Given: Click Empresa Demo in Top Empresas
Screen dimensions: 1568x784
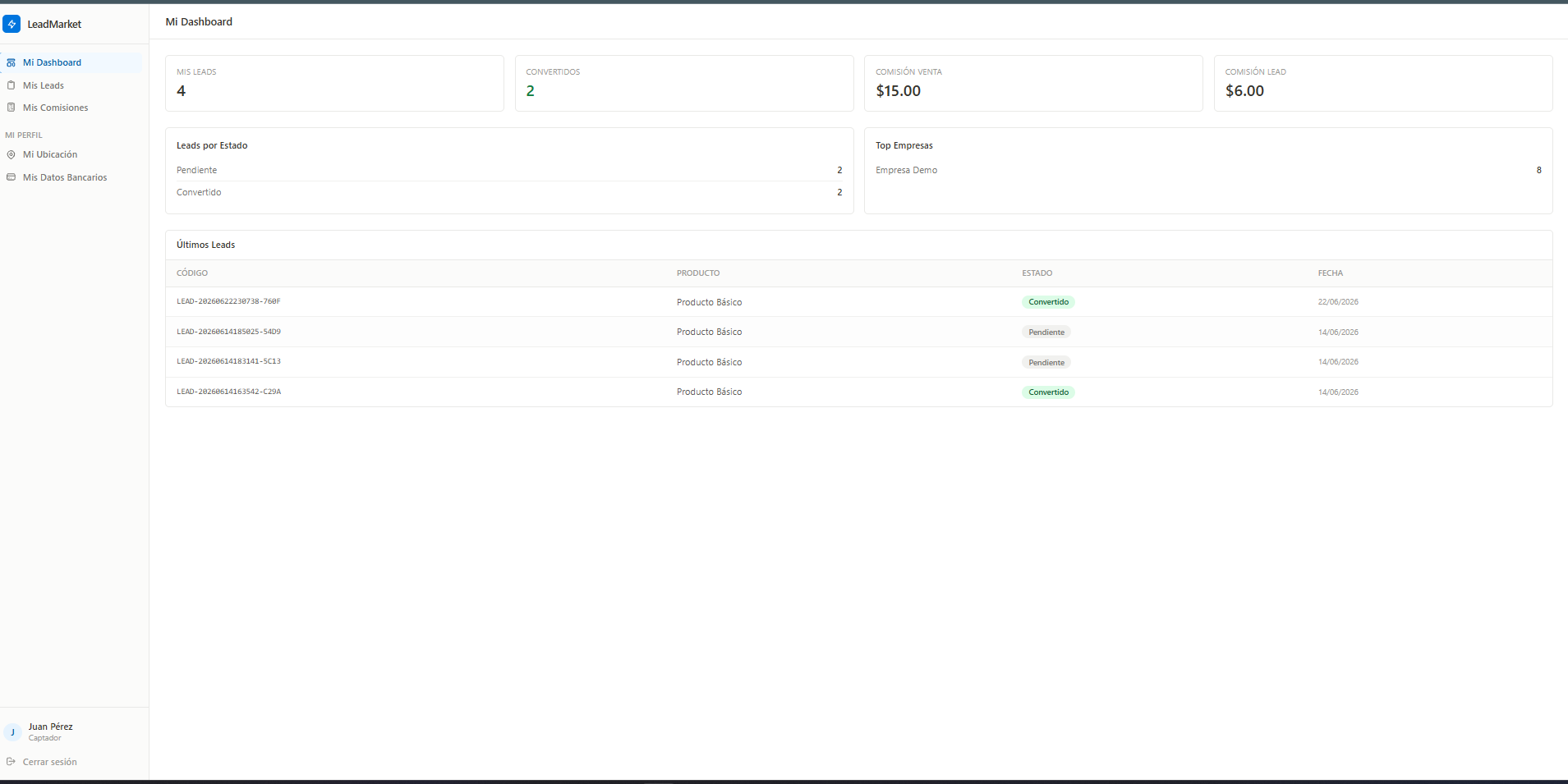Looking at the screenshot, I should (x=906, y=170).
